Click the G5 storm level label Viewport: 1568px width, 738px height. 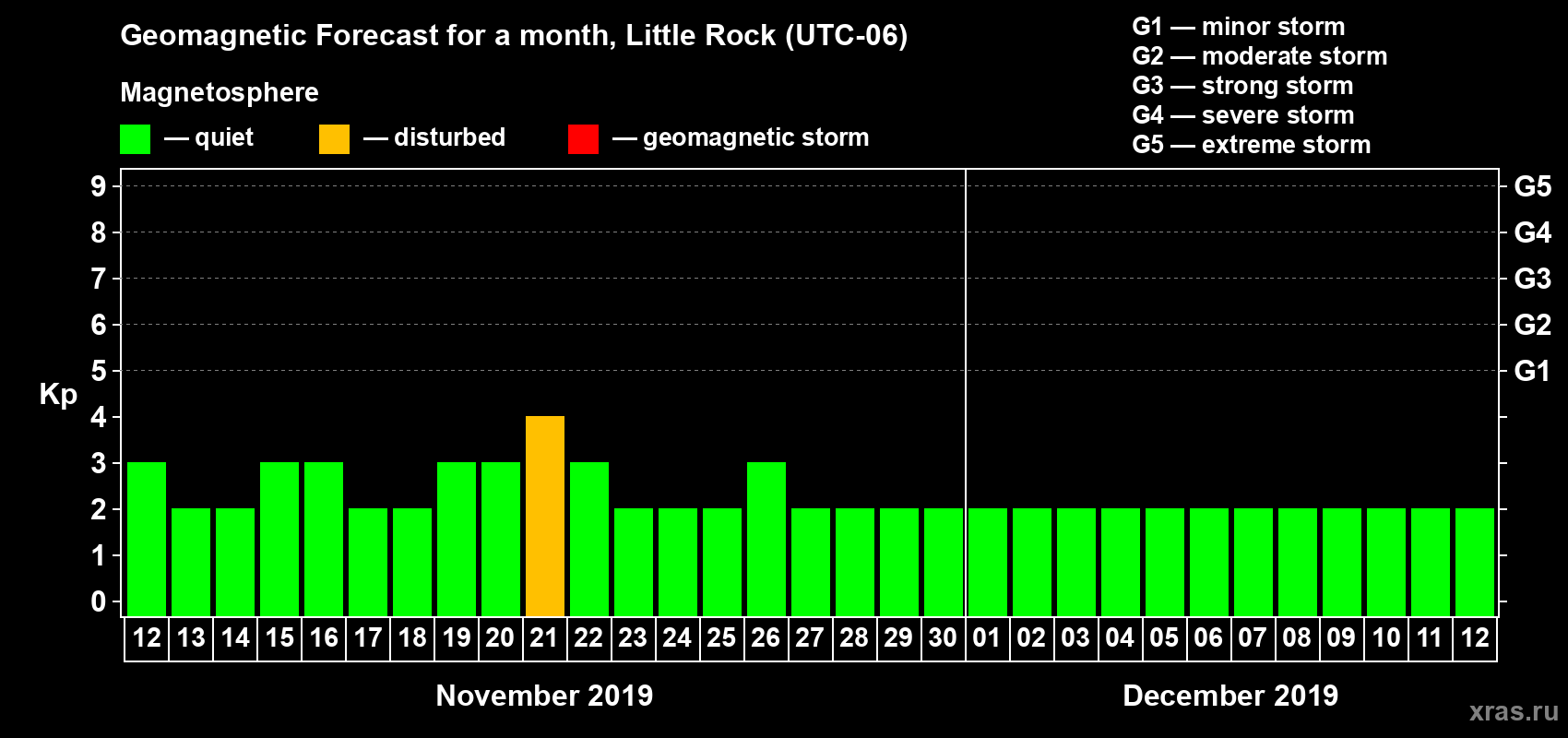1533,186
